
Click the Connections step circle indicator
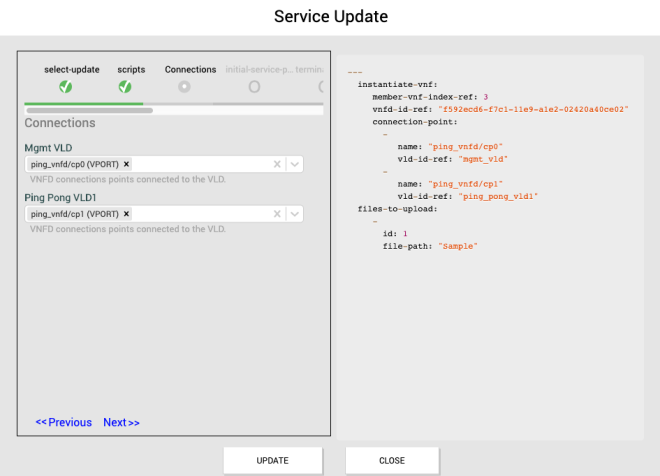pos(184,87)
